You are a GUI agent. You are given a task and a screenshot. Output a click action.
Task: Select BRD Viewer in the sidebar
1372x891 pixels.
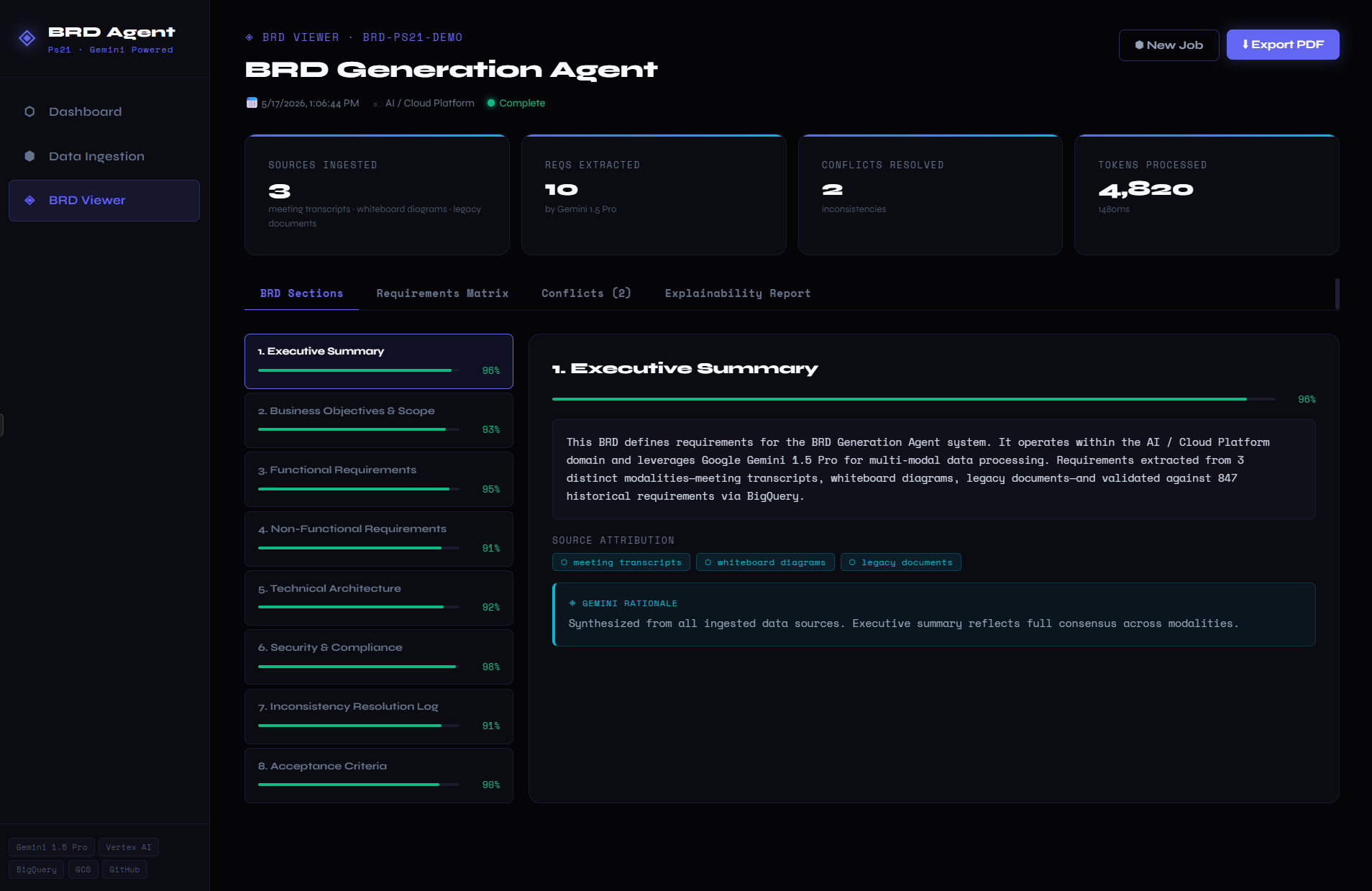tap(104, 201)
